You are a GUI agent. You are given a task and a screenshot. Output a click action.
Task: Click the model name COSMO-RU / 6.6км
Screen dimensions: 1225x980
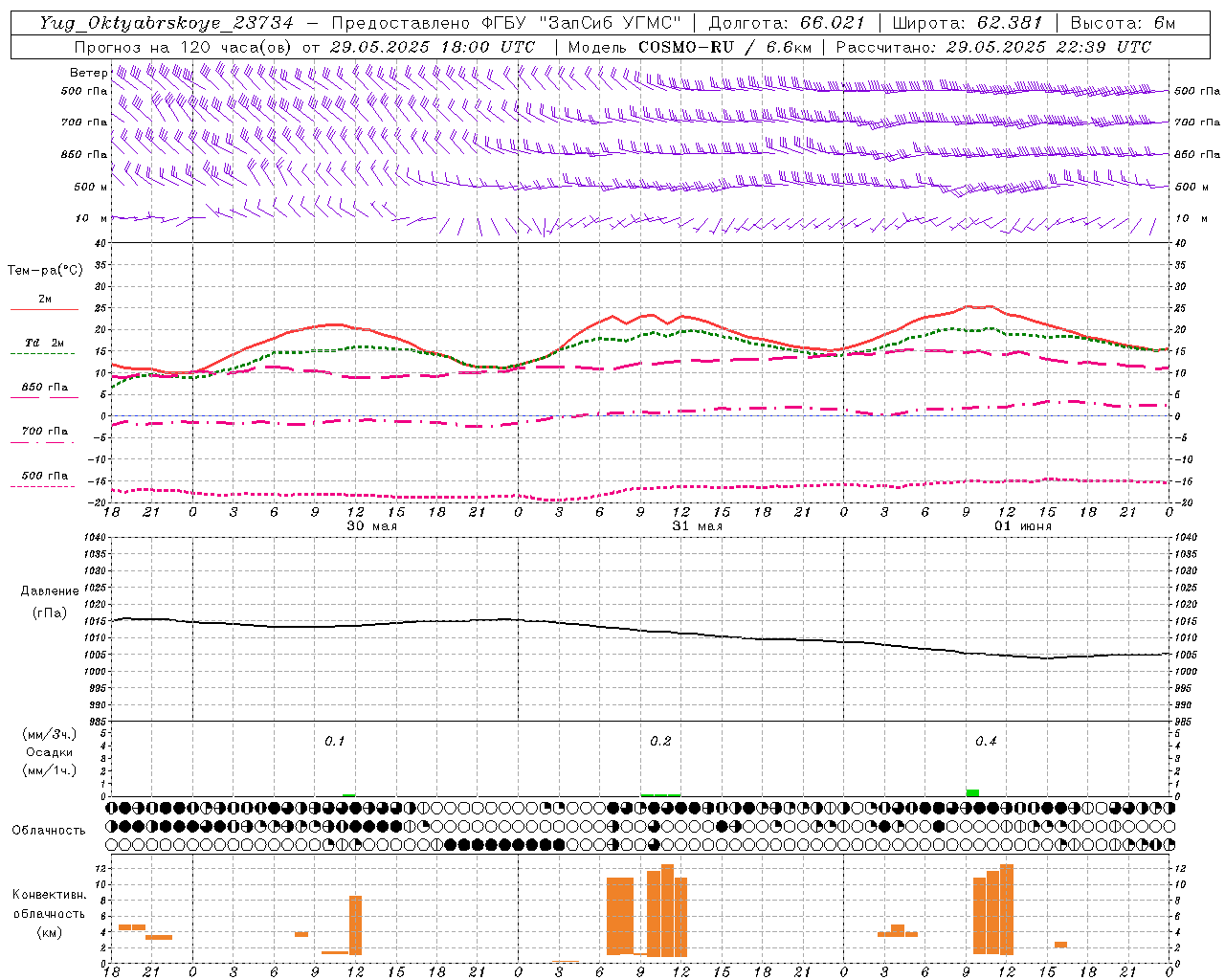(x=724, y=47)
